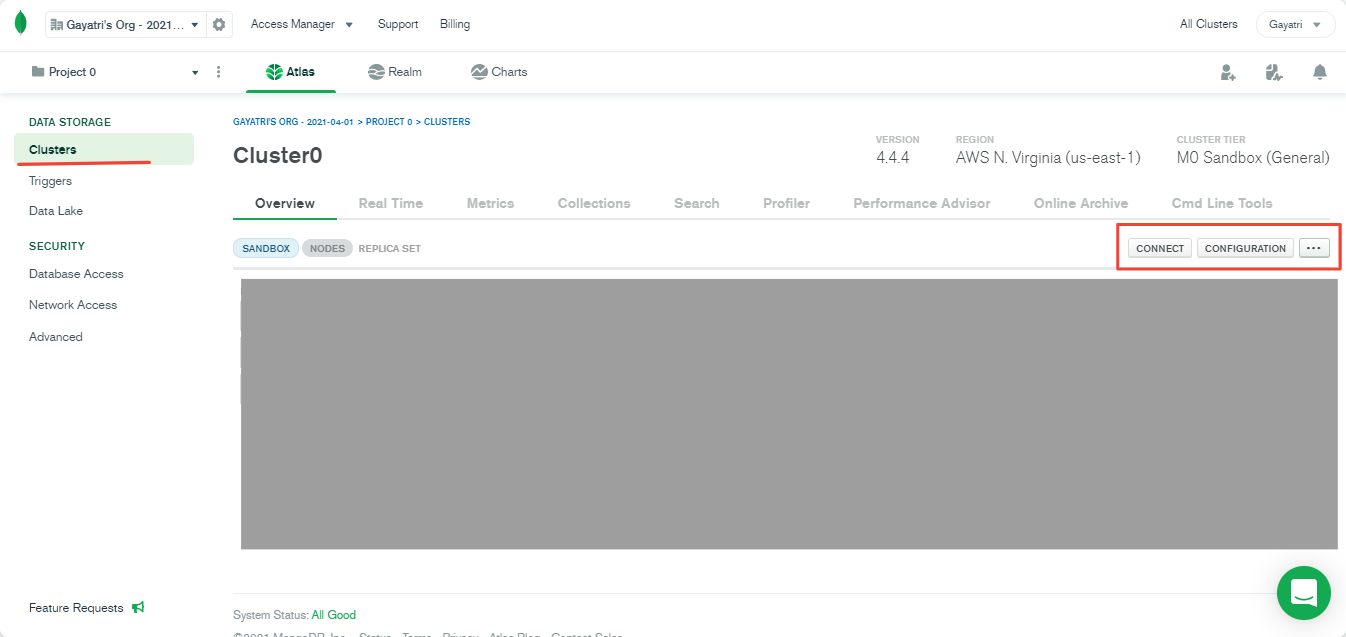
Task: Open the cluster ellipsis options menu
Action: (1314, 247)
